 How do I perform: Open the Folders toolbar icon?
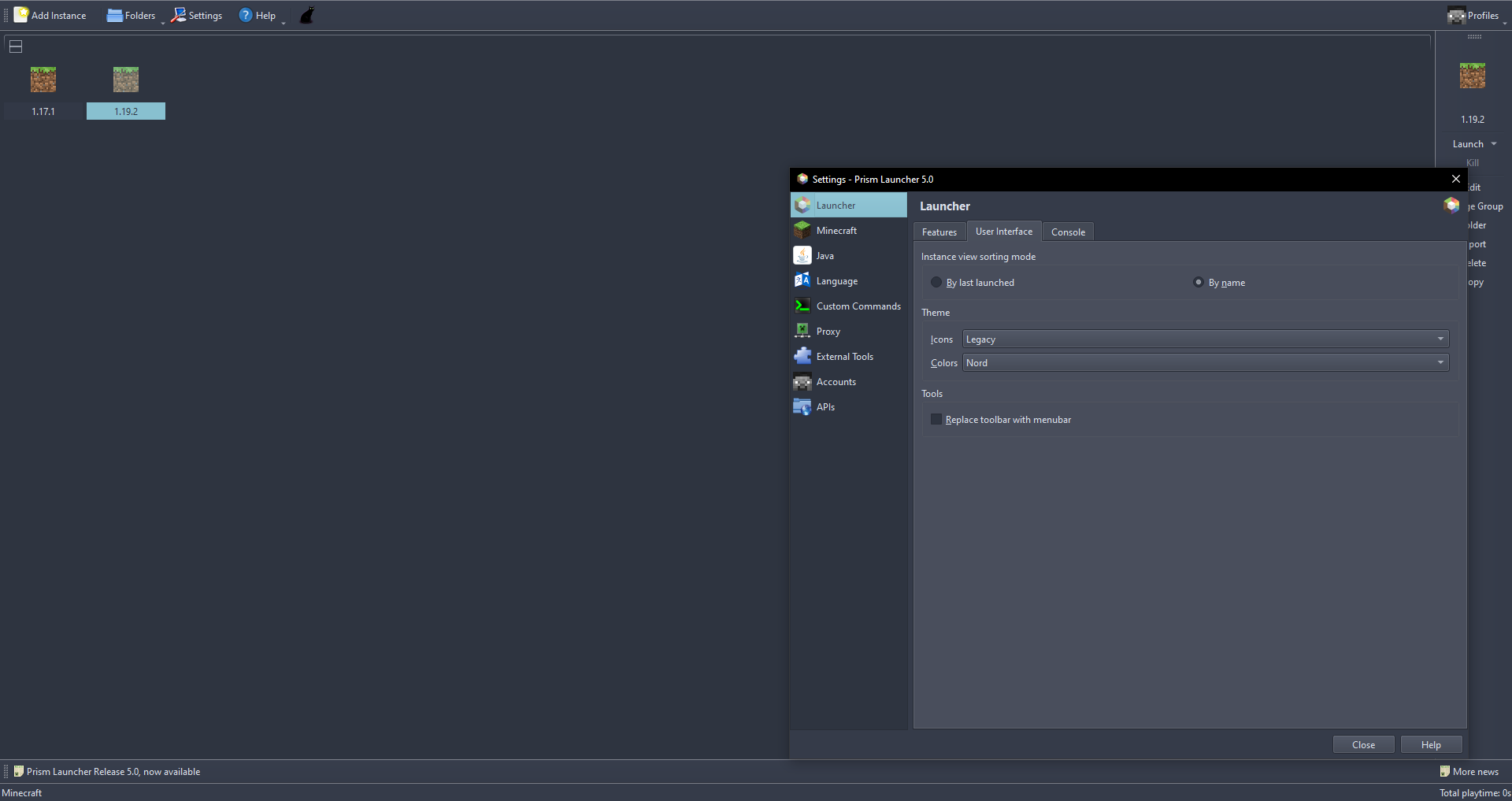(x=115, y=15)
